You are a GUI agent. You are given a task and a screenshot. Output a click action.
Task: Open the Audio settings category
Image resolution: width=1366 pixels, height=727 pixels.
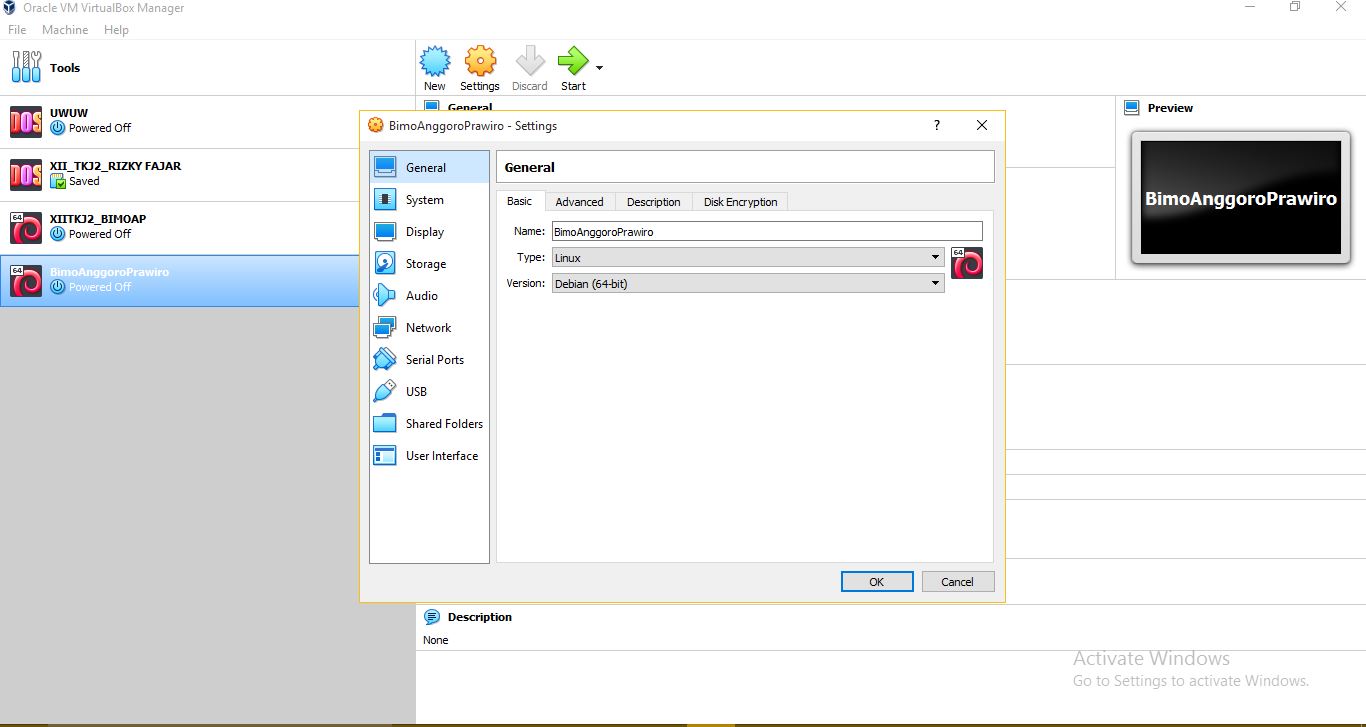(x=429, y=296)
